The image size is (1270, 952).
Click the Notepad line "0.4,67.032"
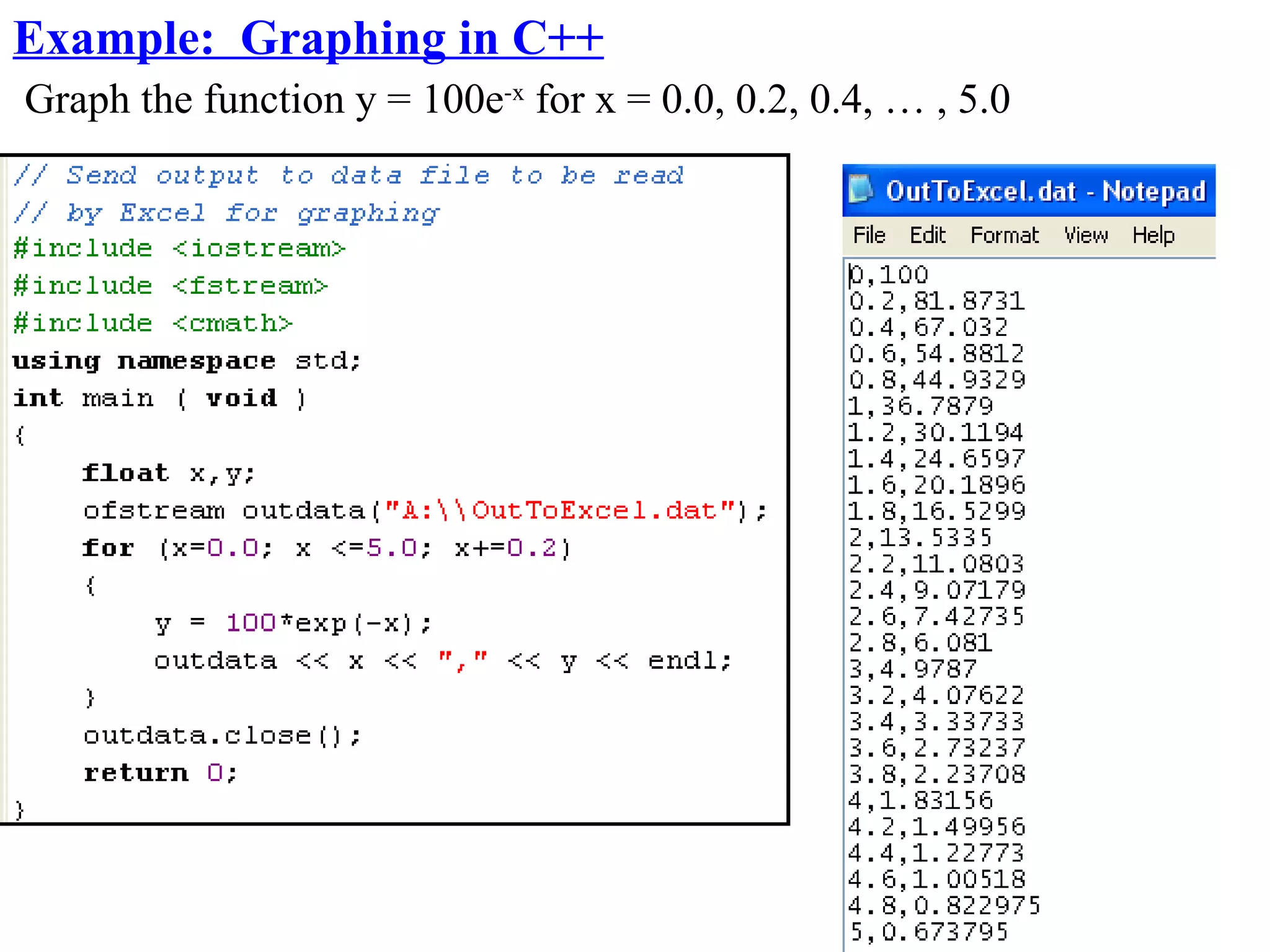click(x=928, y=328)
